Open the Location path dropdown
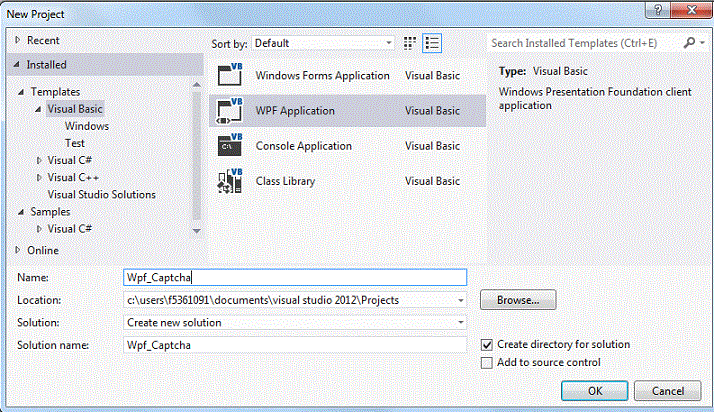The width and height of the screenshot is (714, 412). tap(461, 300)
